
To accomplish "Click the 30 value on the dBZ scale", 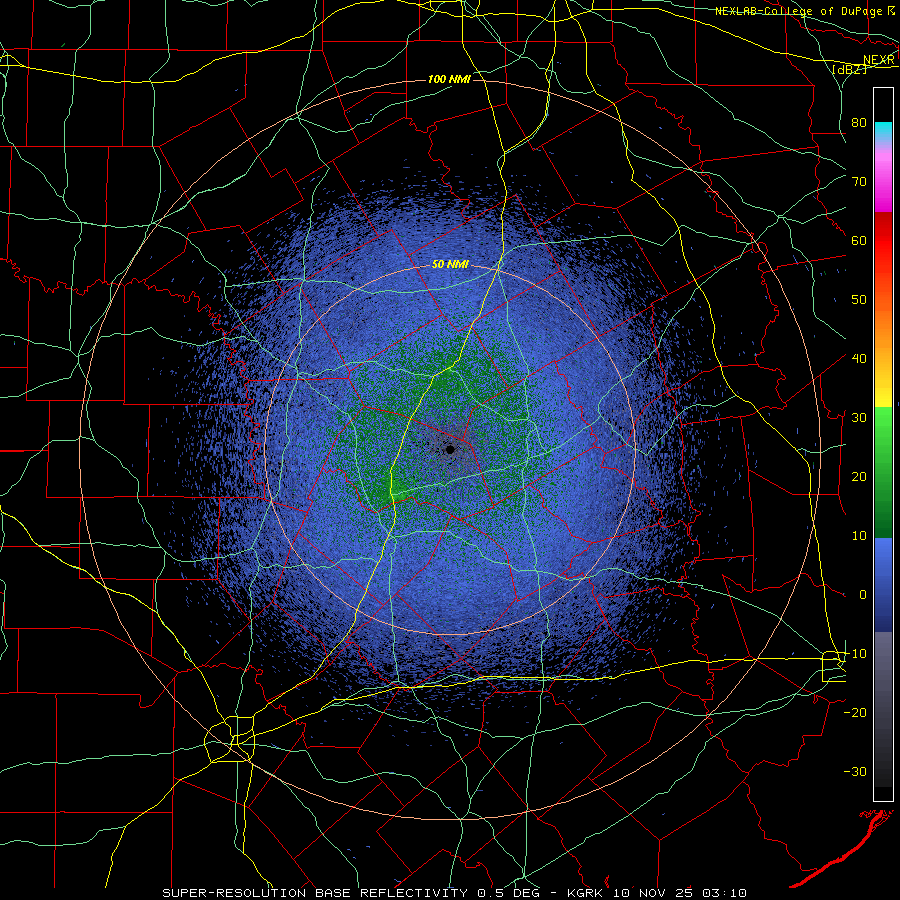I will click(859, 417).
